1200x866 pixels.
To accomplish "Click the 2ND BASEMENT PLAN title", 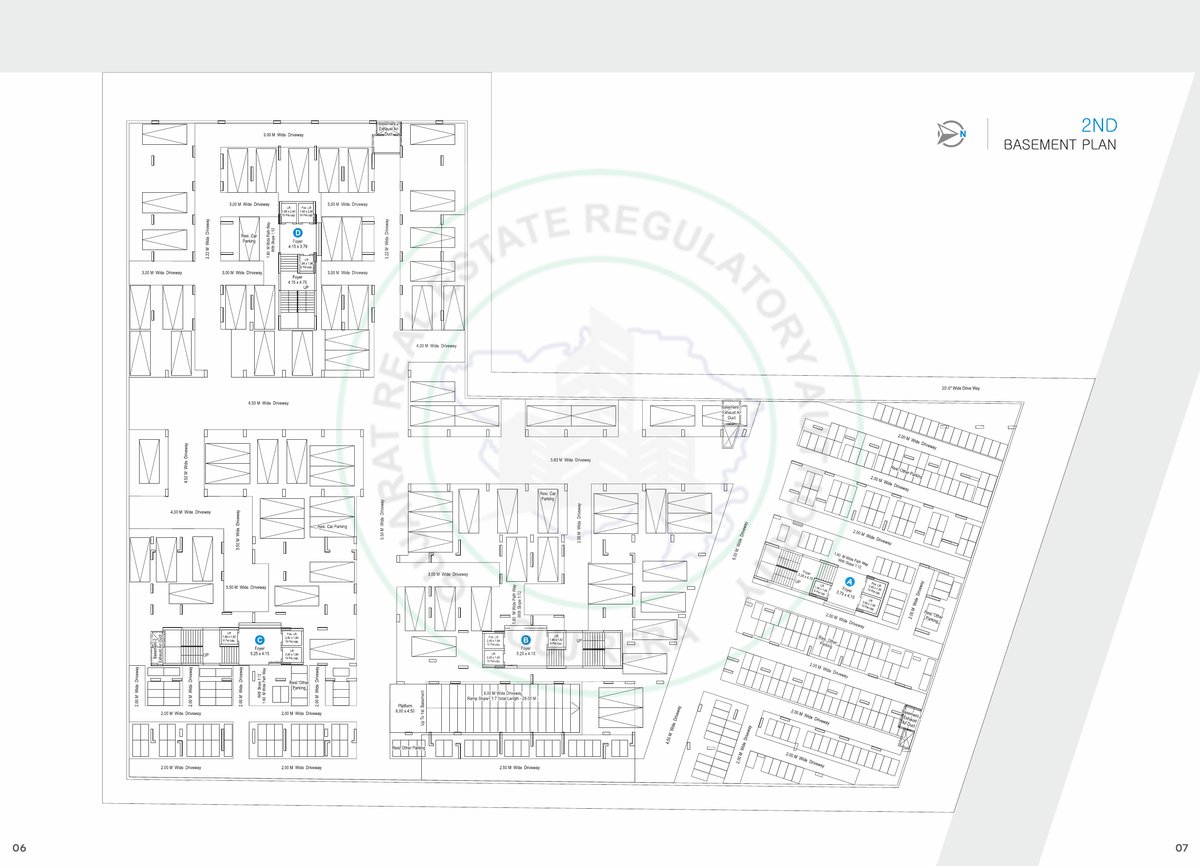I will (x=1060, y=134).
